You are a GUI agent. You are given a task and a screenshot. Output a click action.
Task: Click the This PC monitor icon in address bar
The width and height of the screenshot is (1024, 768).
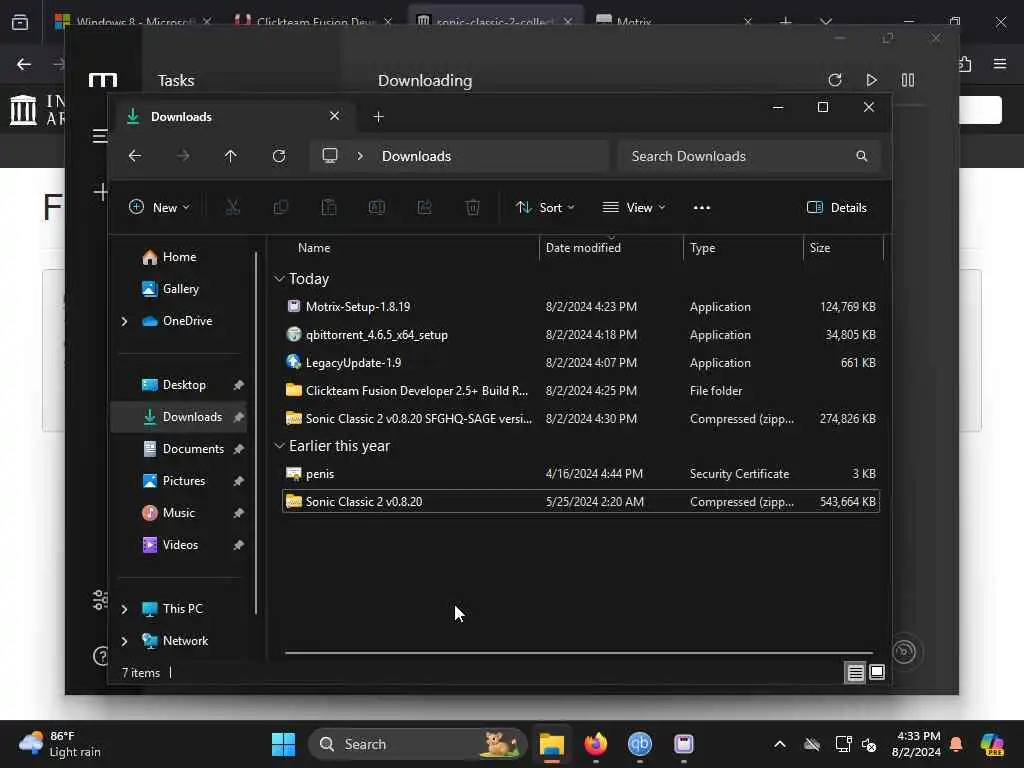[x=330, y=156]
